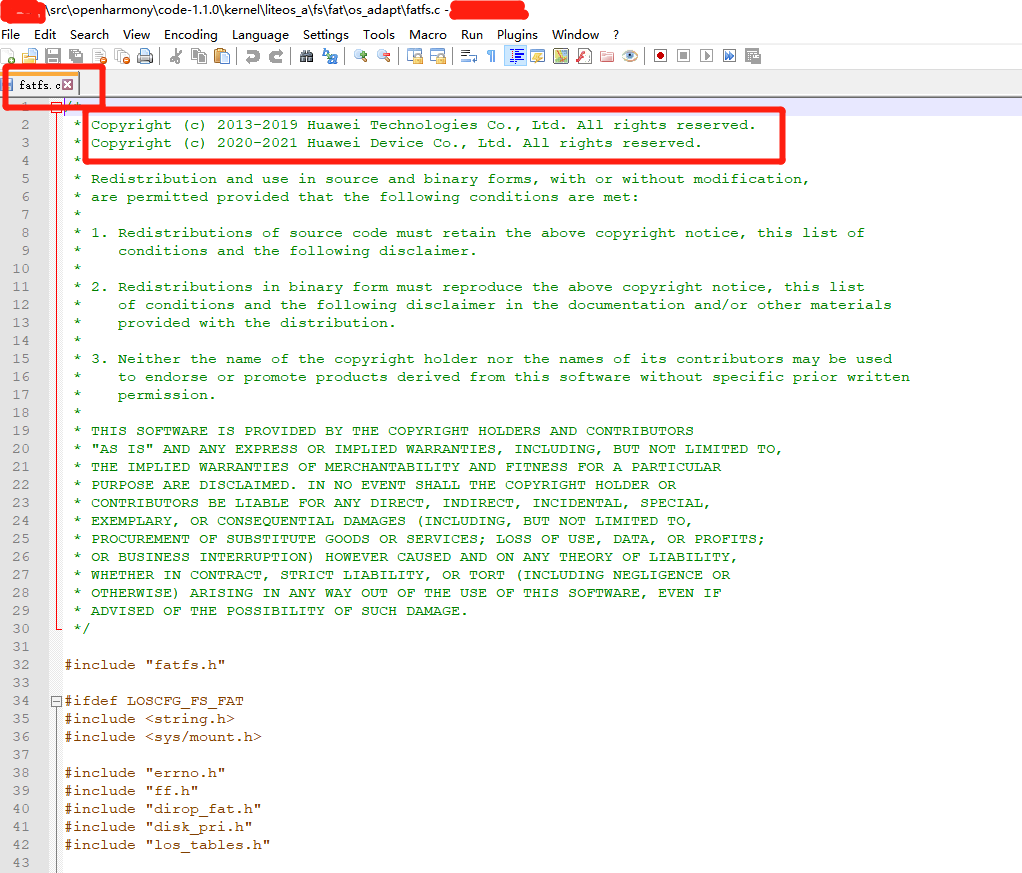Click the #include <sys/mount.h> line
1022x873 pixels.
(x=163, y=737)
